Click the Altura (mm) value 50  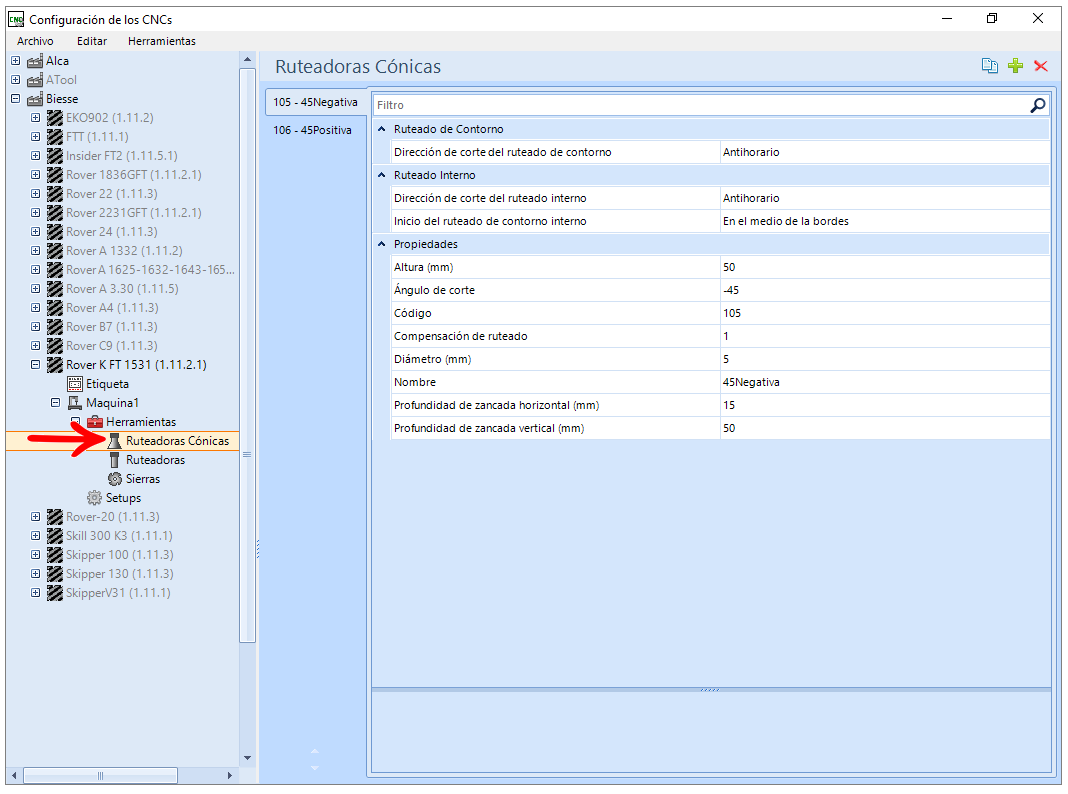[x=885, y=267]
